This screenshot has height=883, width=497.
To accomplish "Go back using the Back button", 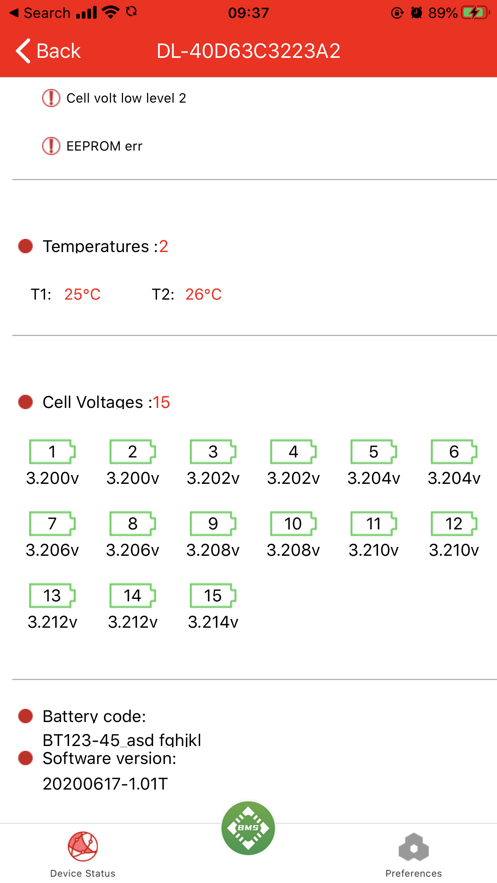I will (x=48, y=51).
